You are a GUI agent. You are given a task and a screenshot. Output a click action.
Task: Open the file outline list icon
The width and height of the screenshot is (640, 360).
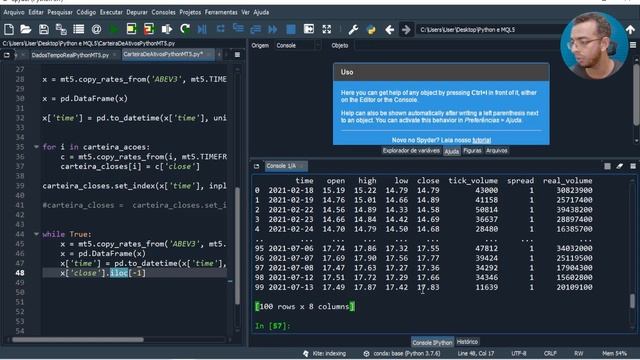click(x=78, y=29)
